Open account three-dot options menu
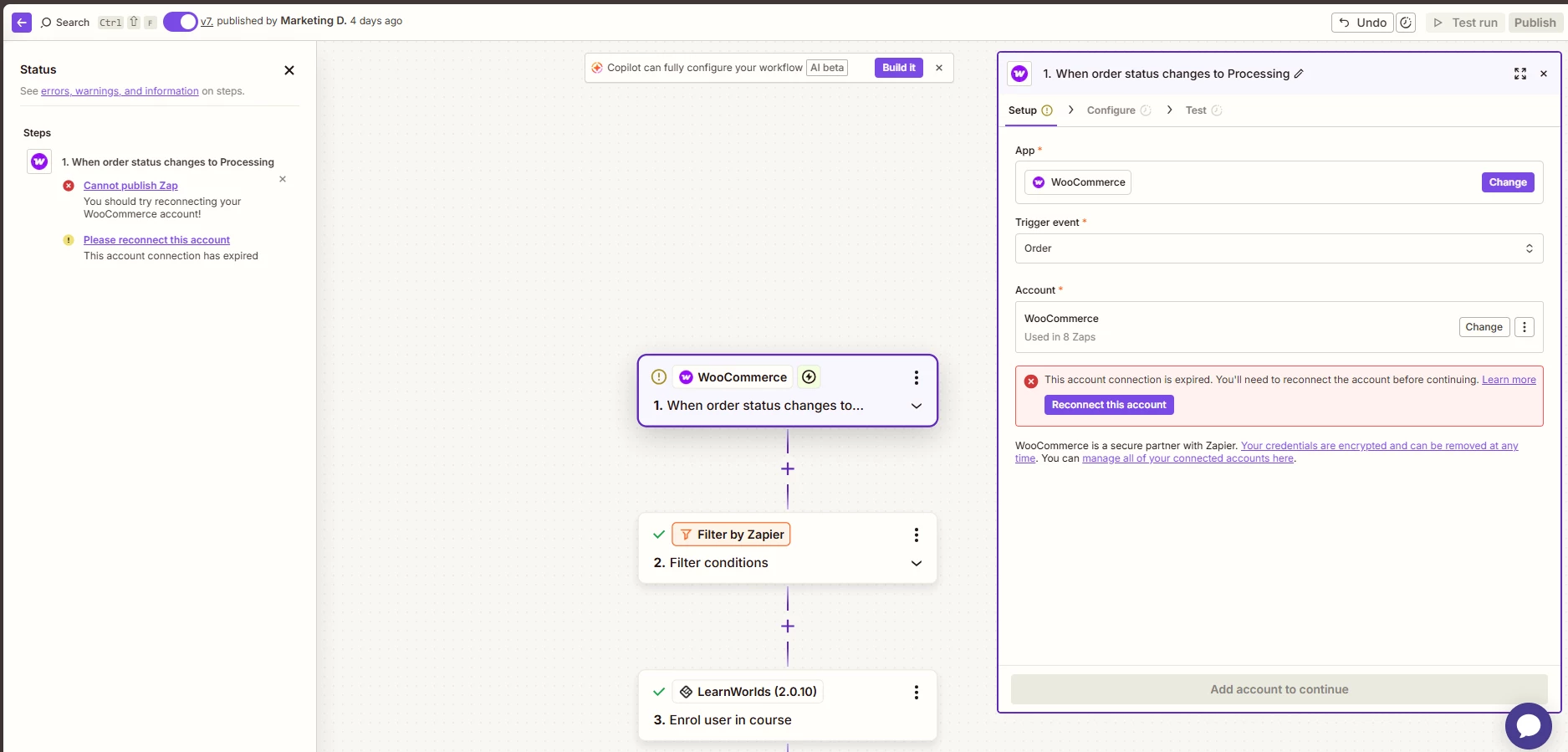Screen dimensions: 1568x752 pyautogui.click(x=1525, y=327)
